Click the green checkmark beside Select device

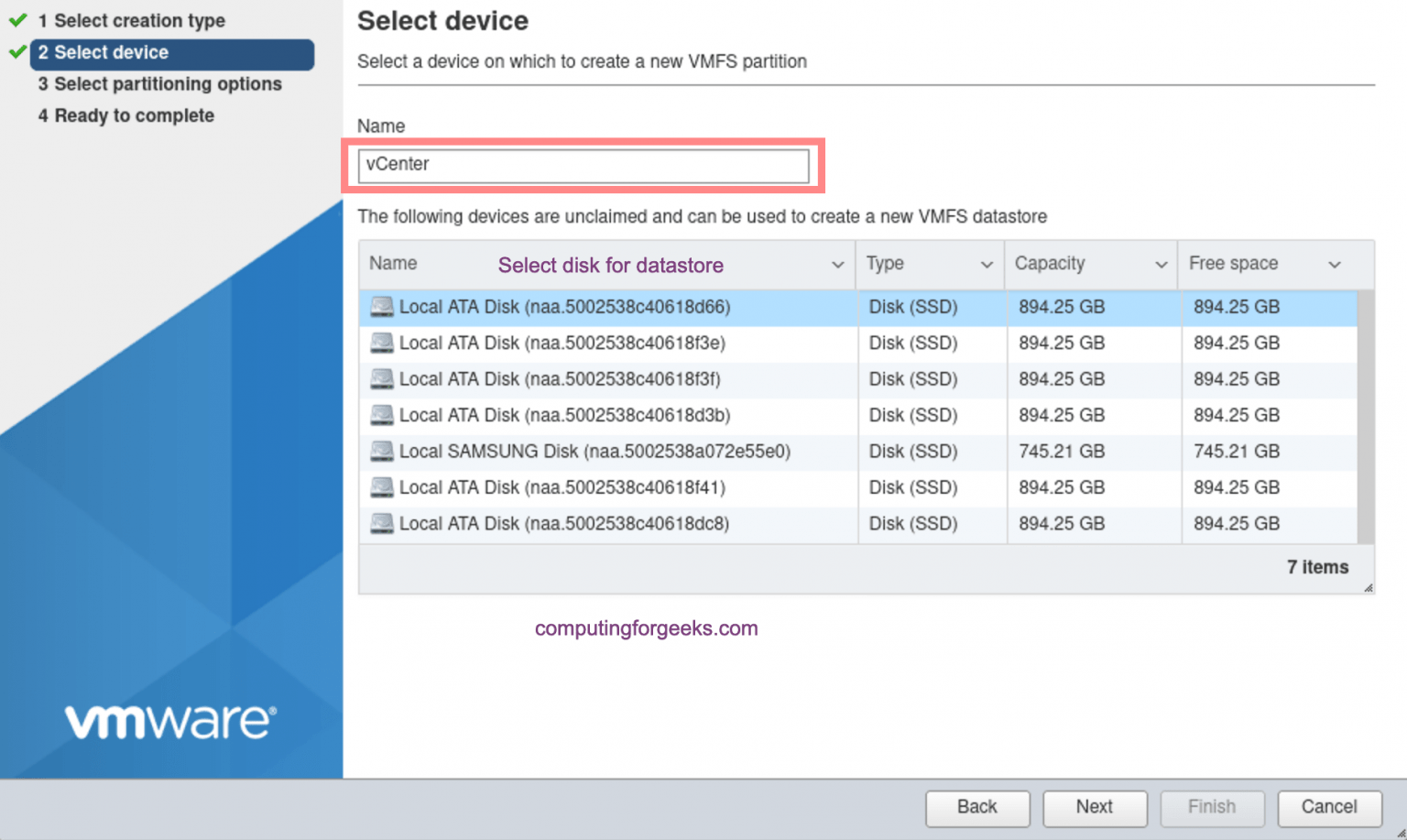(16, 52)
